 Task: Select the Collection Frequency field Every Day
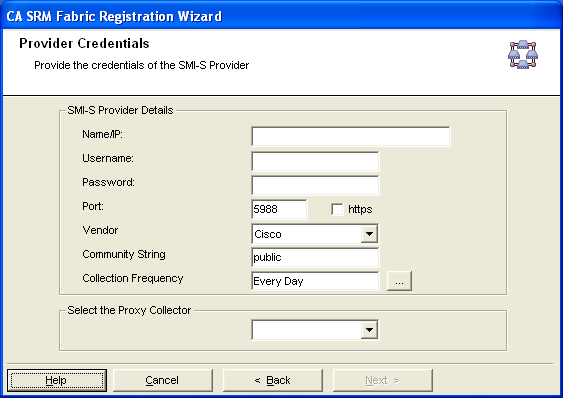[x=315, y=281]
